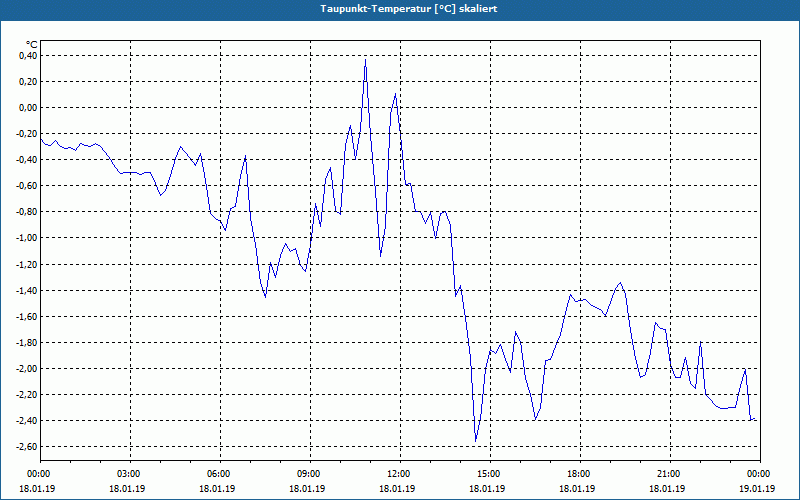Select the positive 0,40 y-axis label
The image size is (800, 500).
(x=28, y=55)
